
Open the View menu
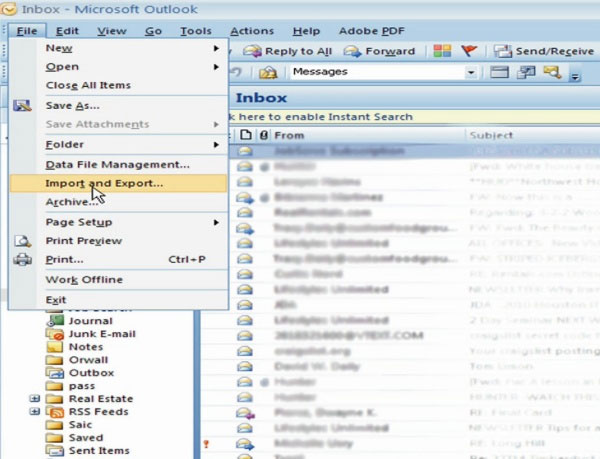(x=112, y=31)
